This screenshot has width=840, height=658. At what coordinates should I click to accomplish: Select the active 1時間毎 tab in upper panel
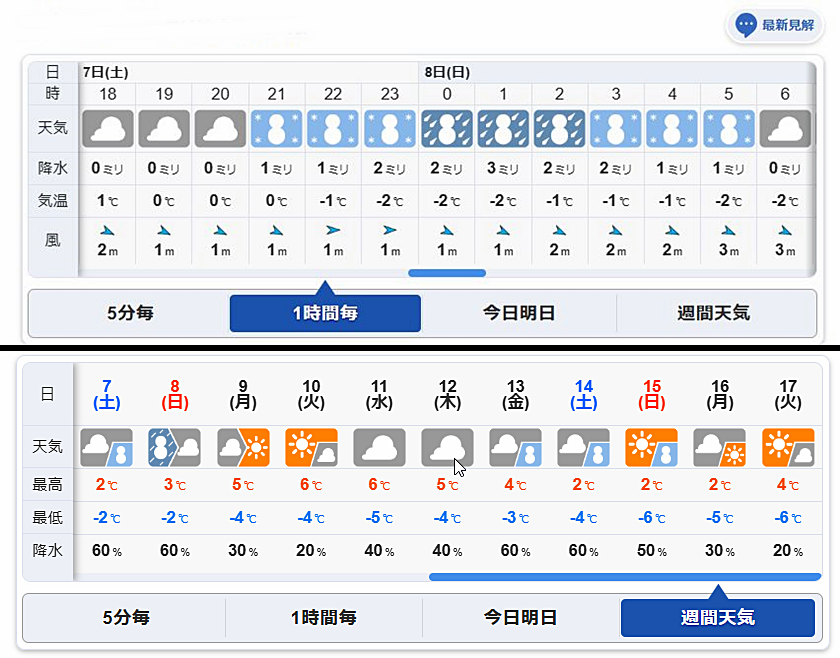coord(325,313)
